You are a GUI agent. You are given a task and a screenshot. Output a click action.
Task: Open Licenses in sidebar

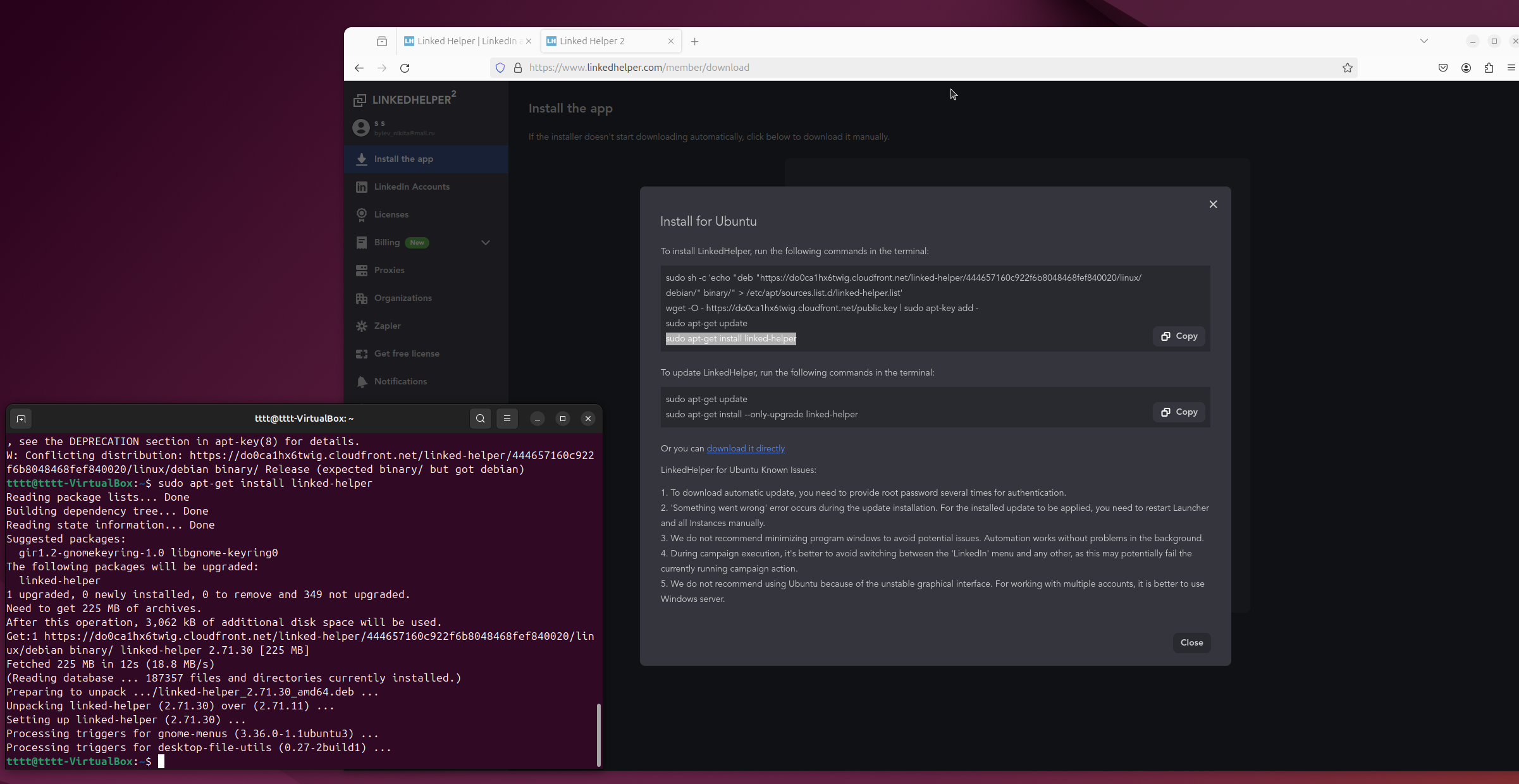pyautogui.click(x=426, y=215)
